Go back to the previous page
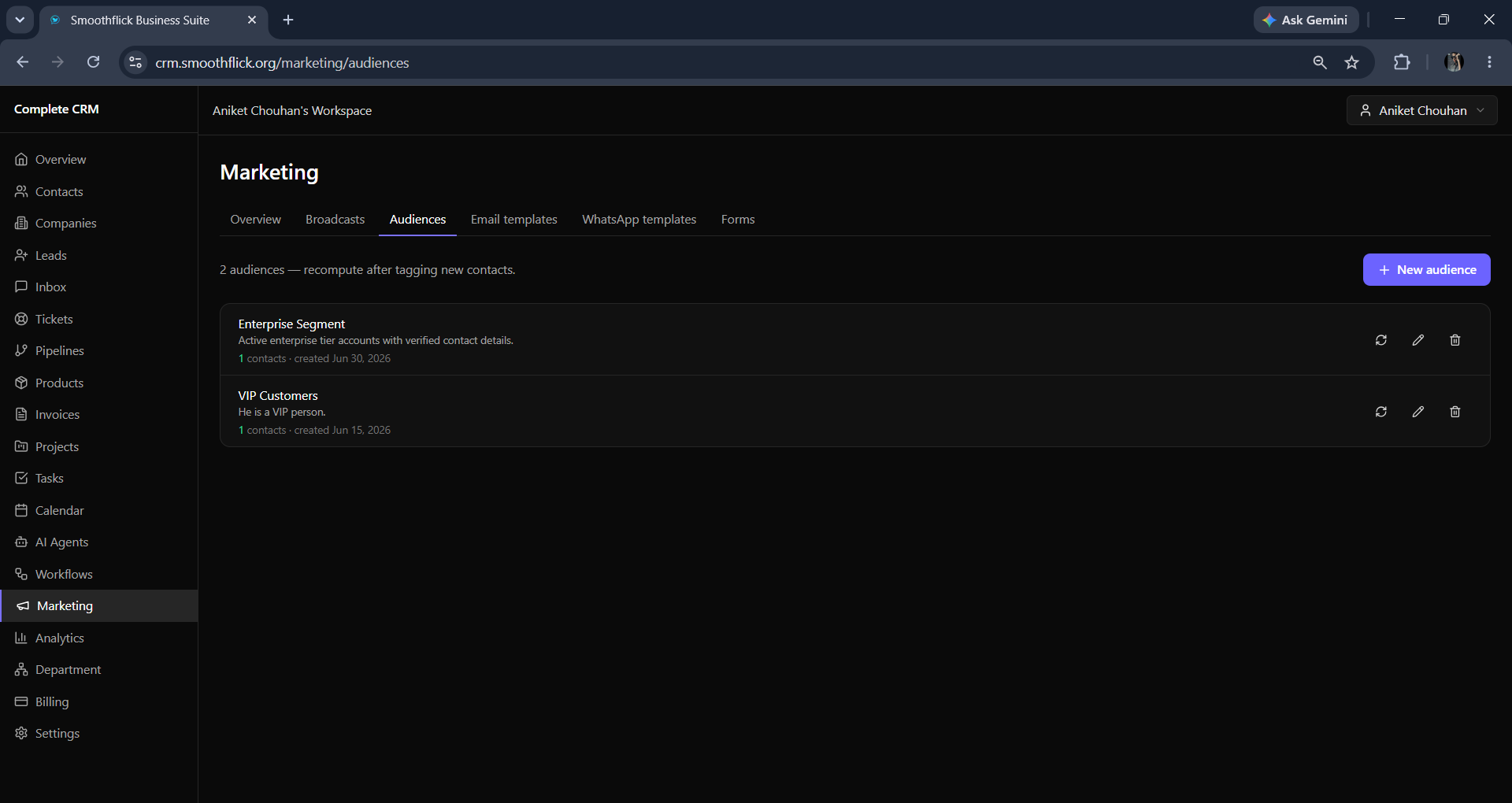1512x803 pixels. [x=22, y=62]
